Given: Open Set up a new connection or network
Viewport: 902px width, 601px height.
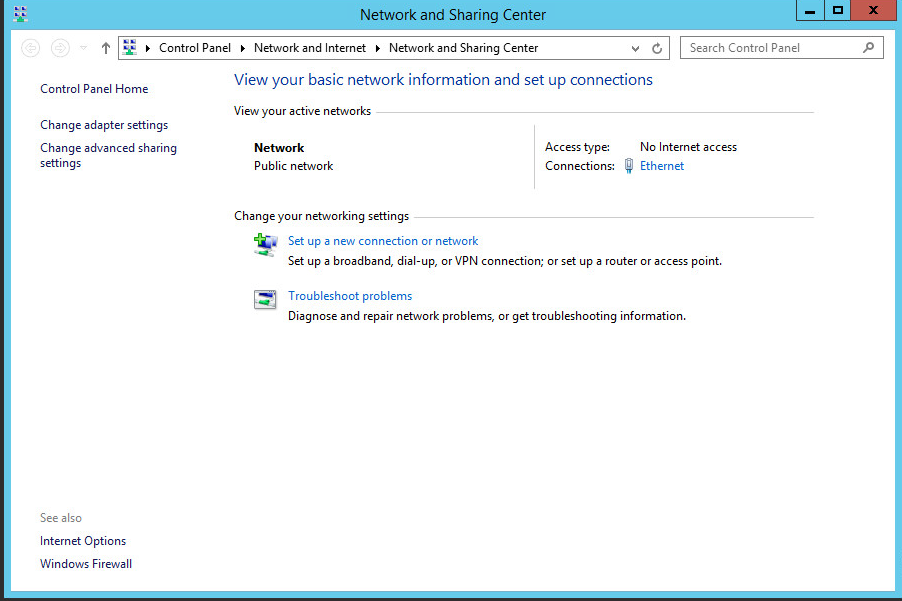Looking at the screenshot, I should click(x=383, y=241).
